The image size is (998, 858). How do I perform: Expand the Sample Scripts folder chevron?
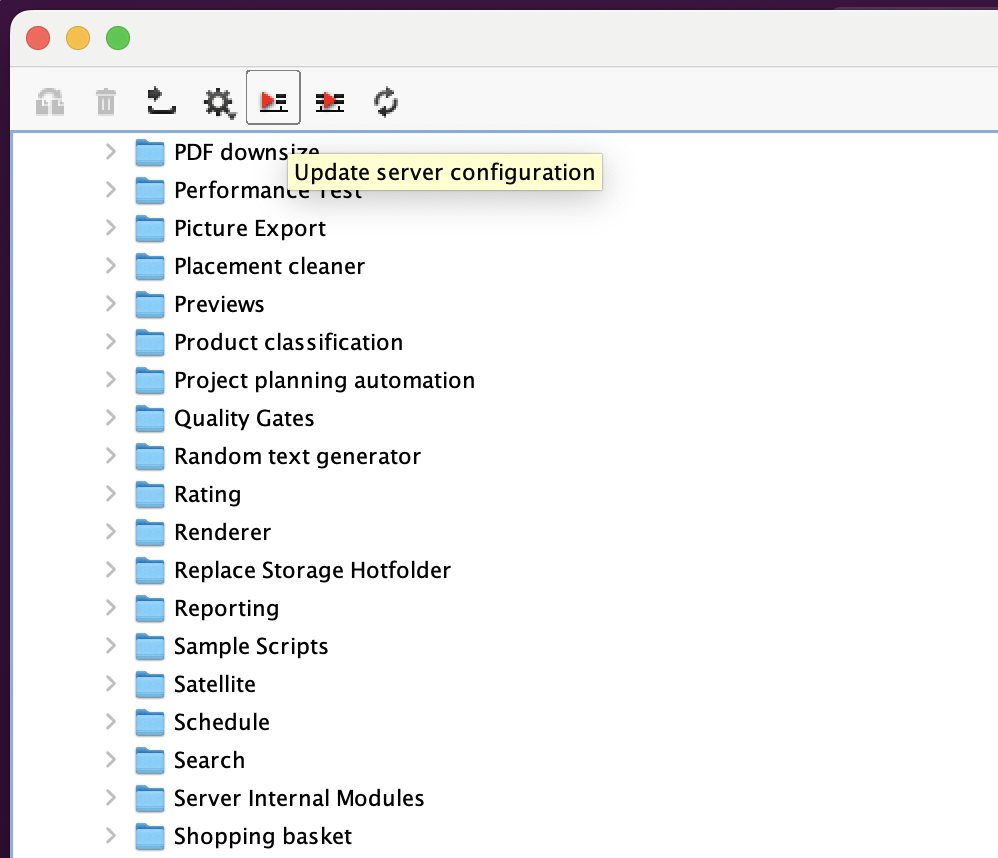pos(111,646)
